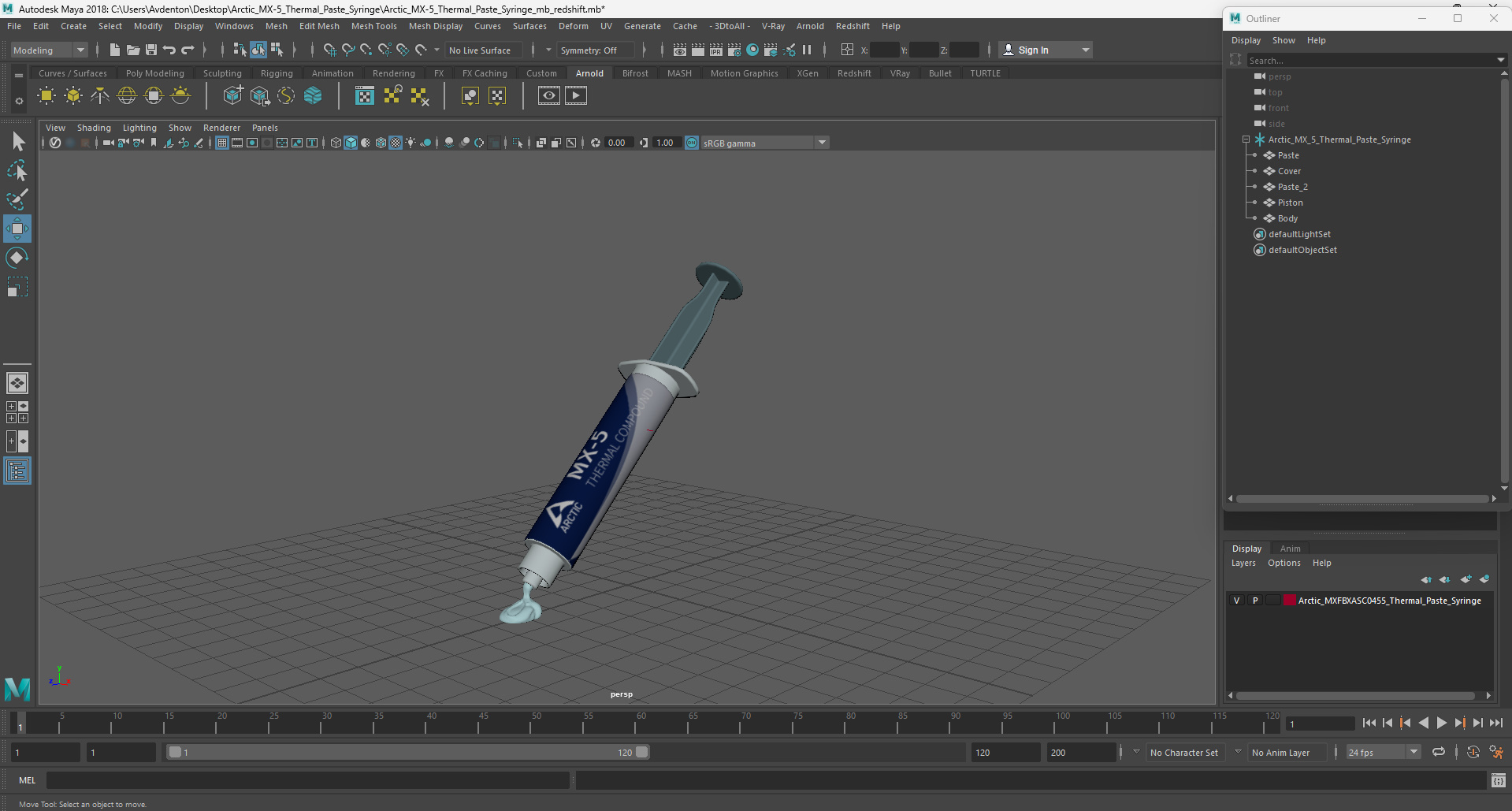Click the red layer color swatch
The width and height of the screenshot is (1512, 811).
click(x=1290, y=601)
